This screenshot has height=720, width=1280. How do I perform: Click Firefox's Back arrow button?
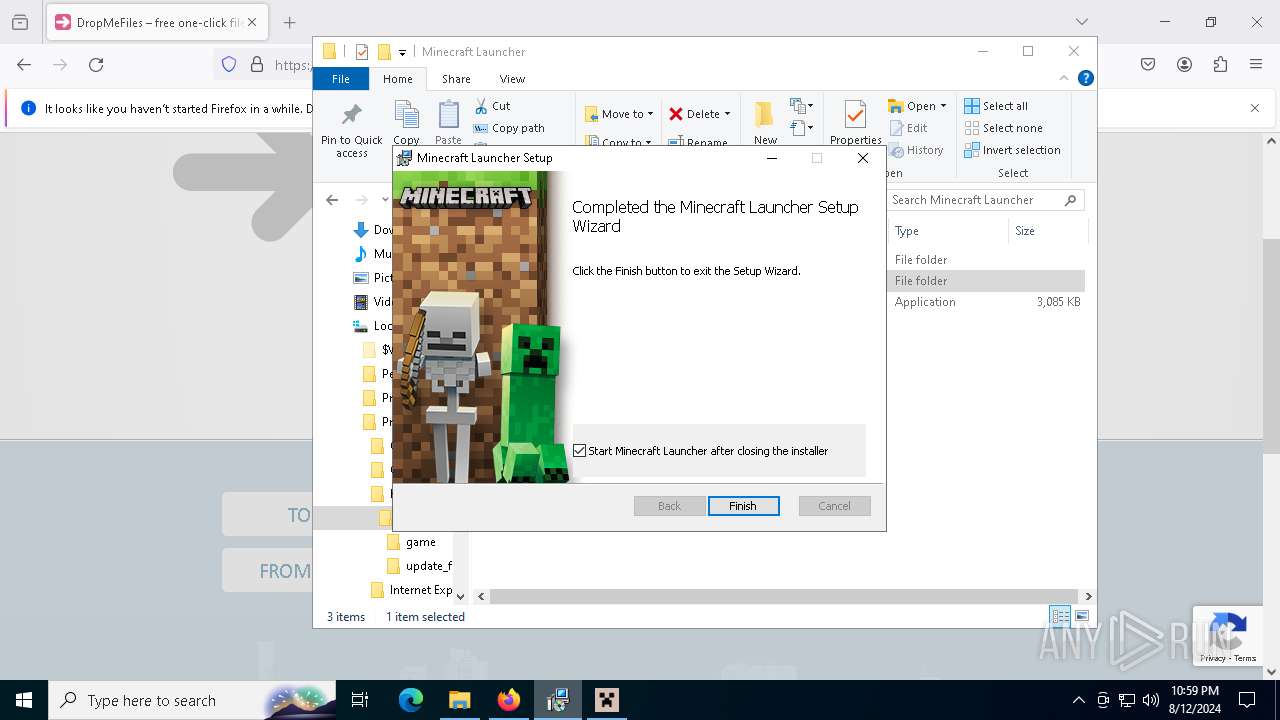24,64
